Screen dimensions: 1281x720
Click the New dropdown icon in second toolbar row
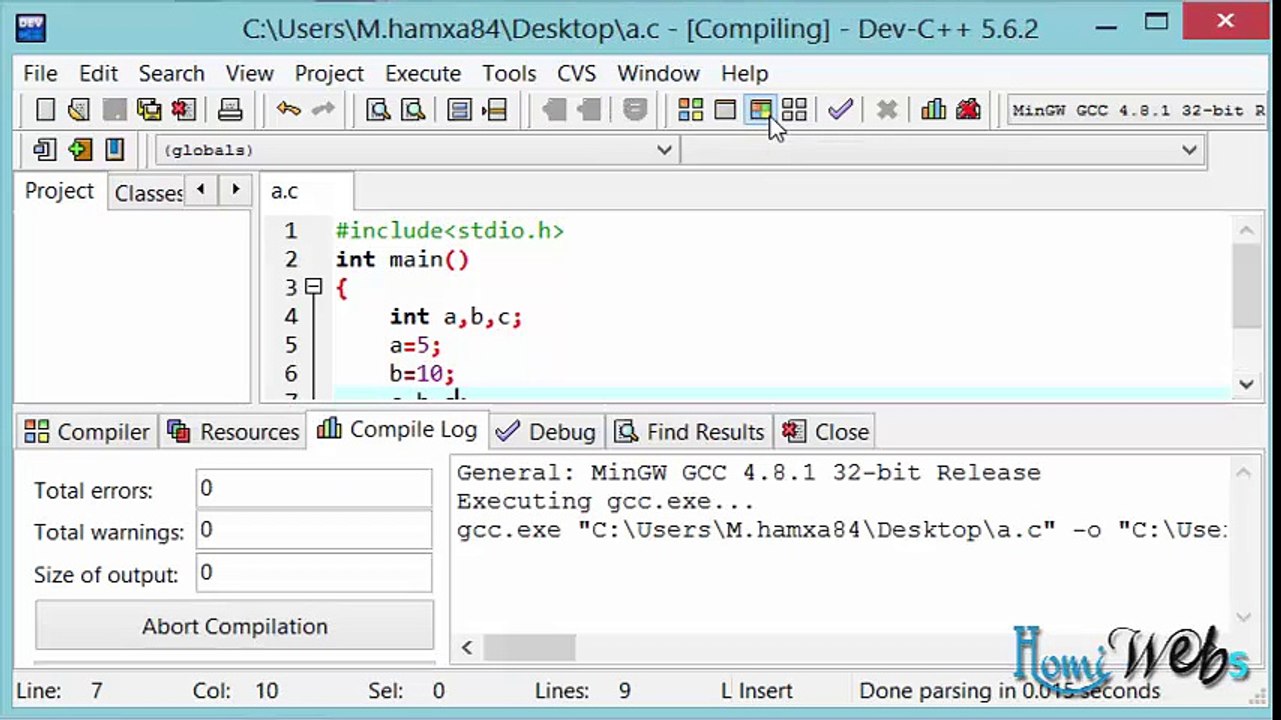[45, 150]
